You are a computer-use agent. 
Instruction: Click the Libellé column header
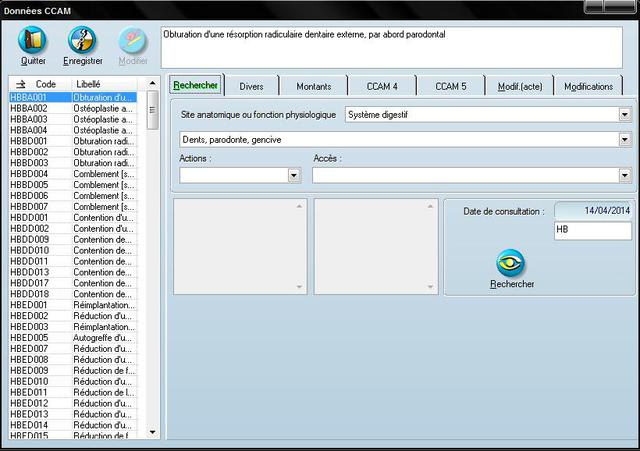point(90,84)
